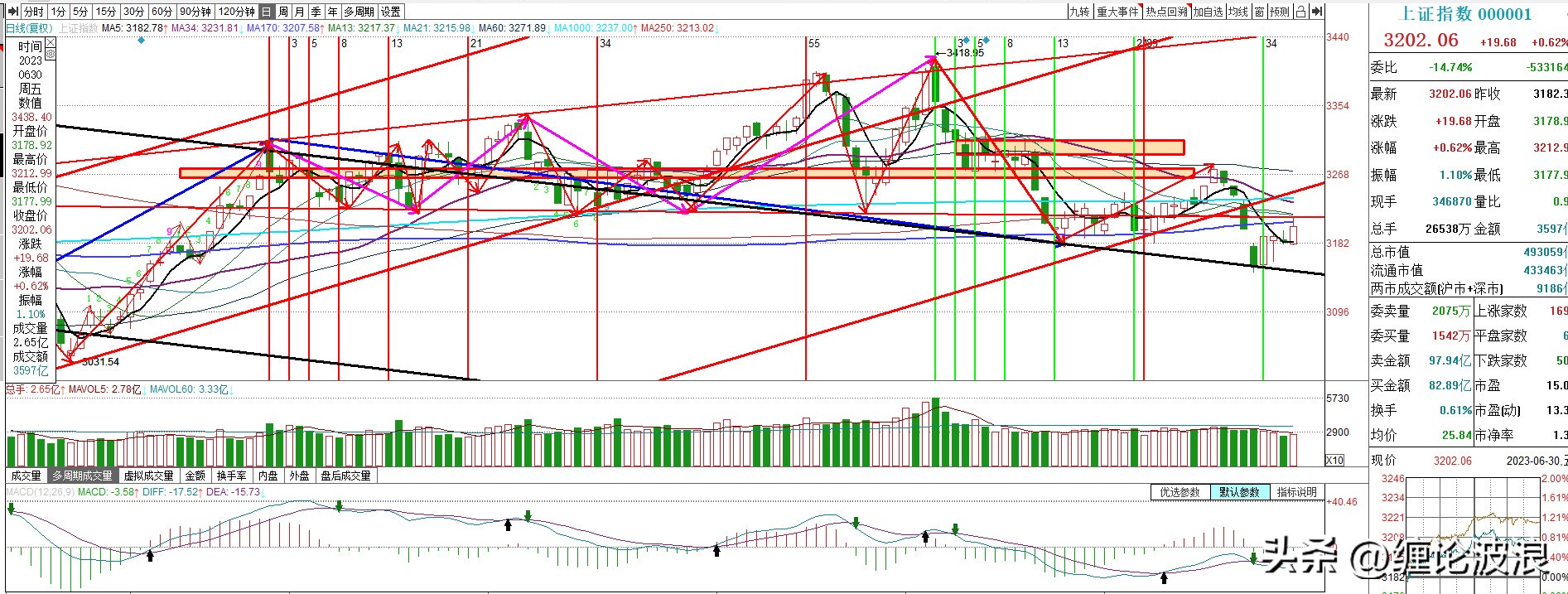The height and width of the screenshot is (594, 1568).
Task: Click MA5 indicator value label
Action: [x=134, y=28]
